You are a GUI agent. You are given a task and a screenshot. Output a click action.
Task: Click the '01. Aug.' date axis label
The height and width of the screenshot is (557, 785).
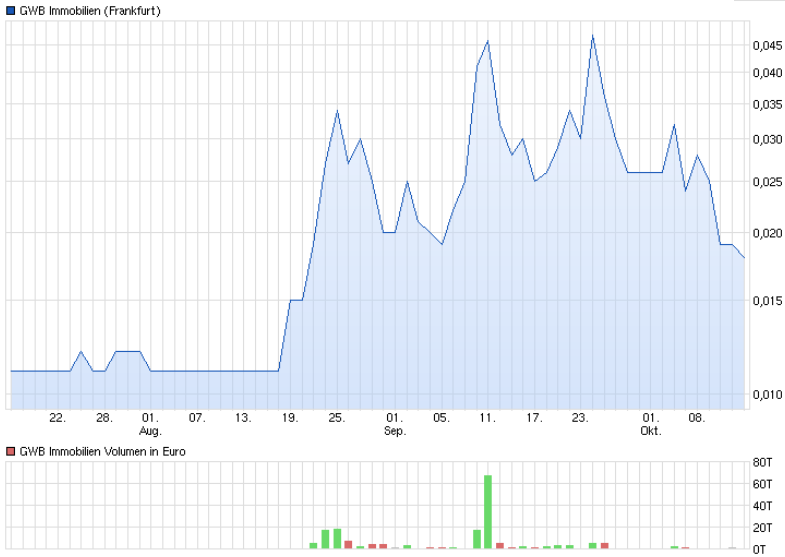click(x=150, y=424)
